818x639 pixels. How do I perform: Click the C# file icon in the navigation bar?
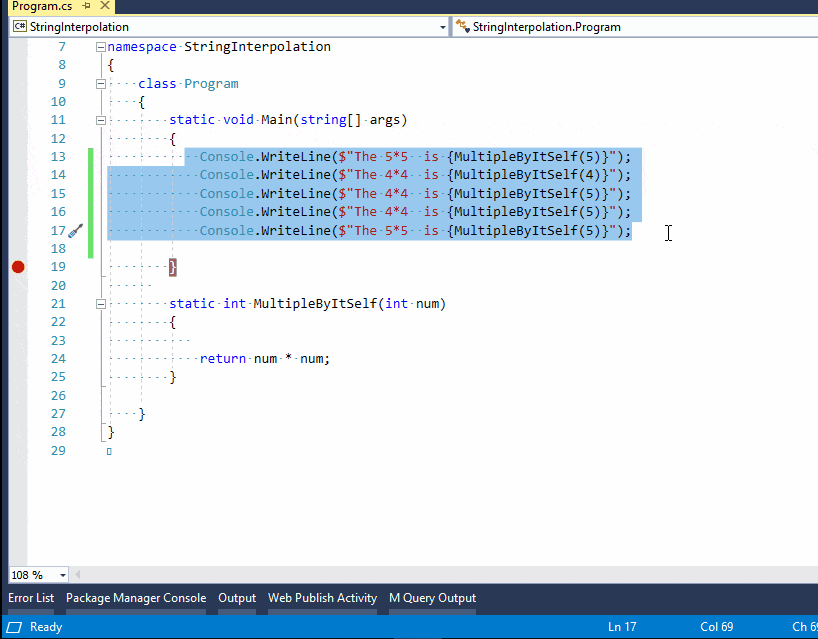pyautogui.click(x=20, y=27)
